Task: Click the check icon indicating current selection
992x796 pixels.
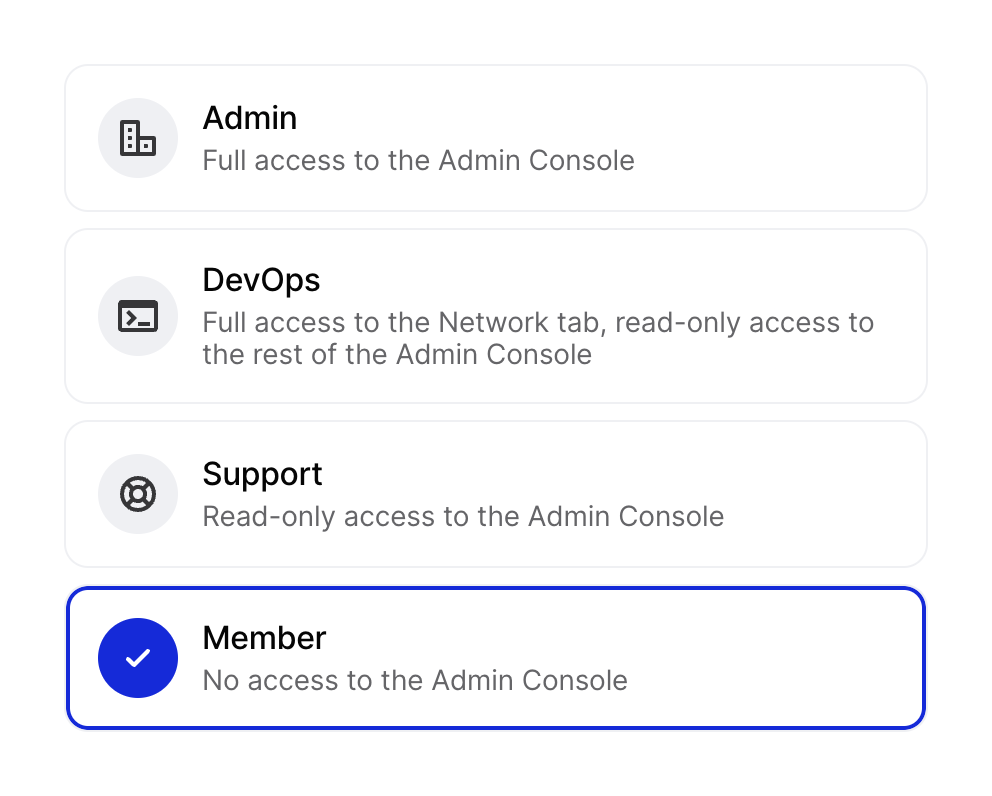Action: tap(137, 658)
